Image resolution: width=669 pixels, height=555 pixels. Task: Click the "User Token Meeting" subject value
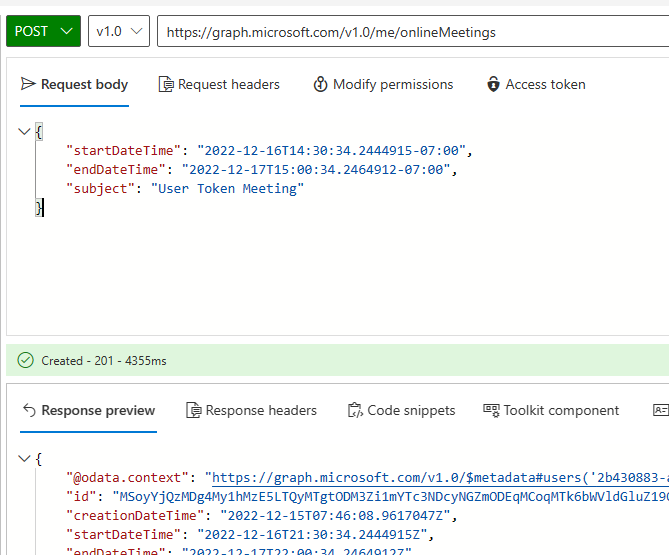(x=227, y=188)
